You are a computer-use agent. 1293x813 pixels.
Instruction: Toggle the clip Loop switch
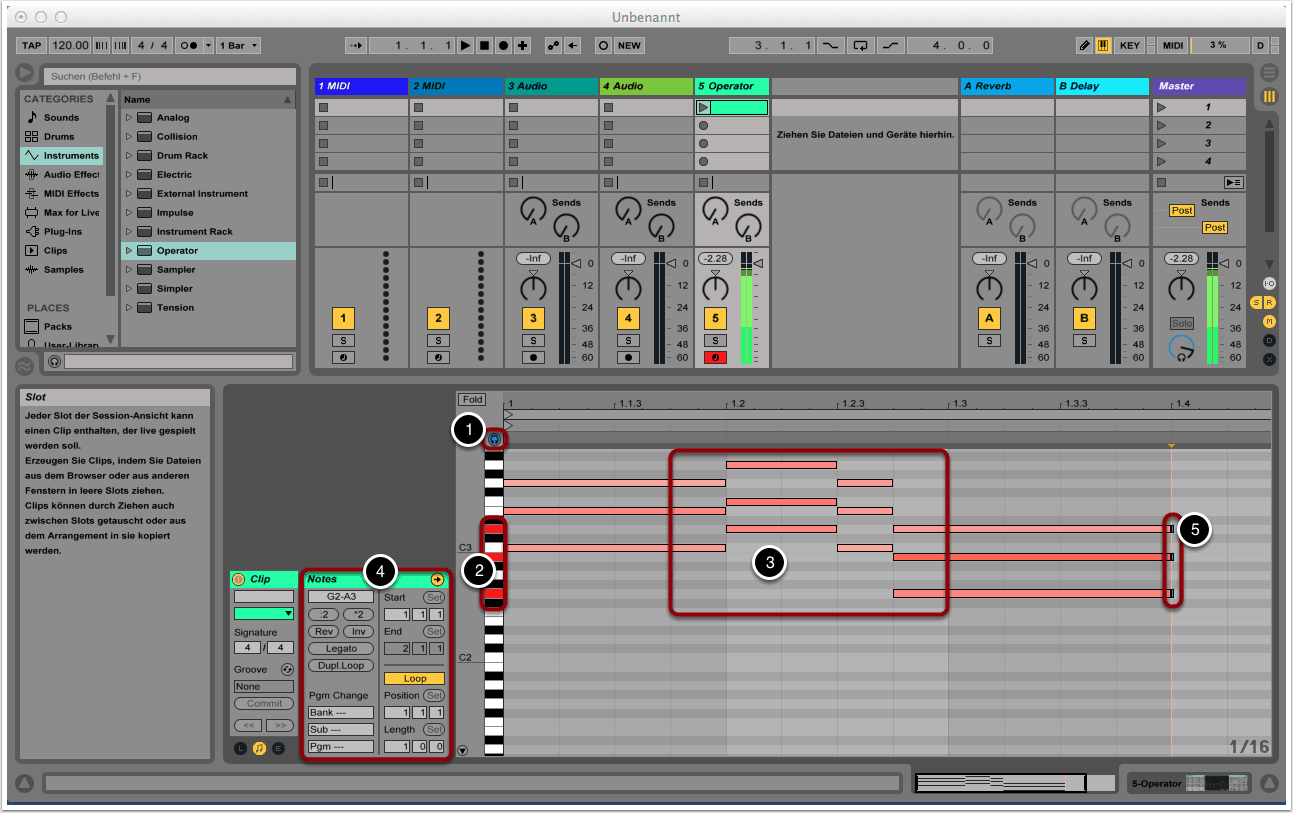(414, 678)
